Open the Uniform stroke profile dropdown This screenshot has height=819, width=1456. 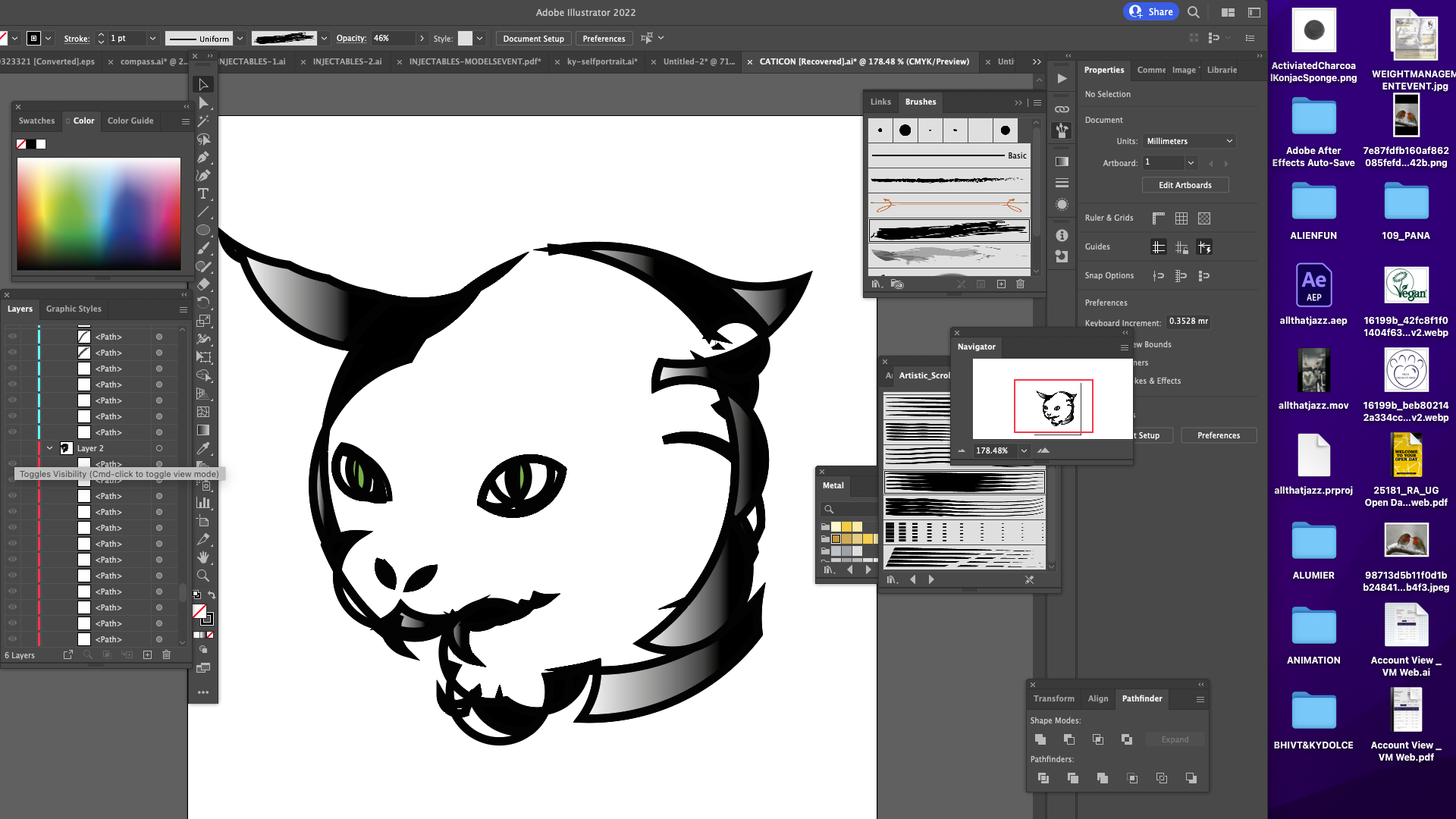pos(240,38)
